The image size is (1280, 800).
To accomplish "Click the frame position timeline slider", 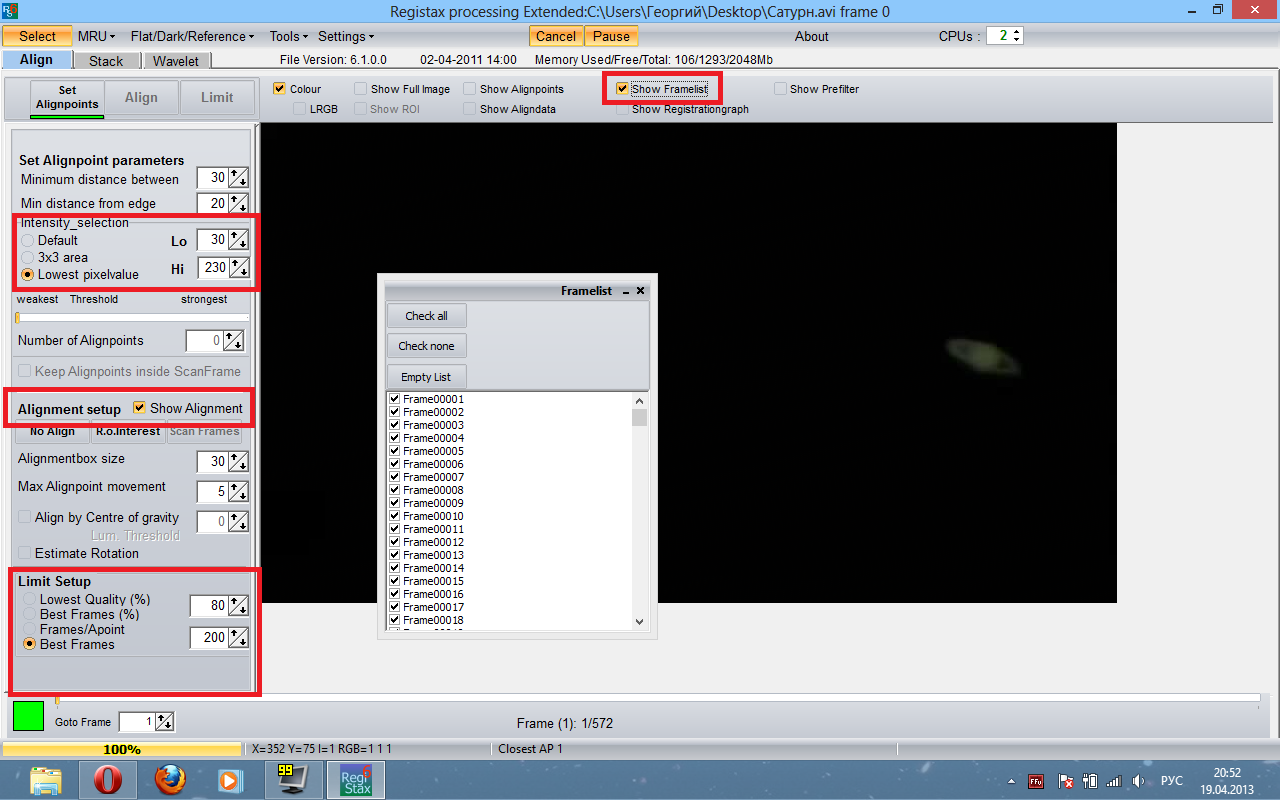I will [656, 700].
